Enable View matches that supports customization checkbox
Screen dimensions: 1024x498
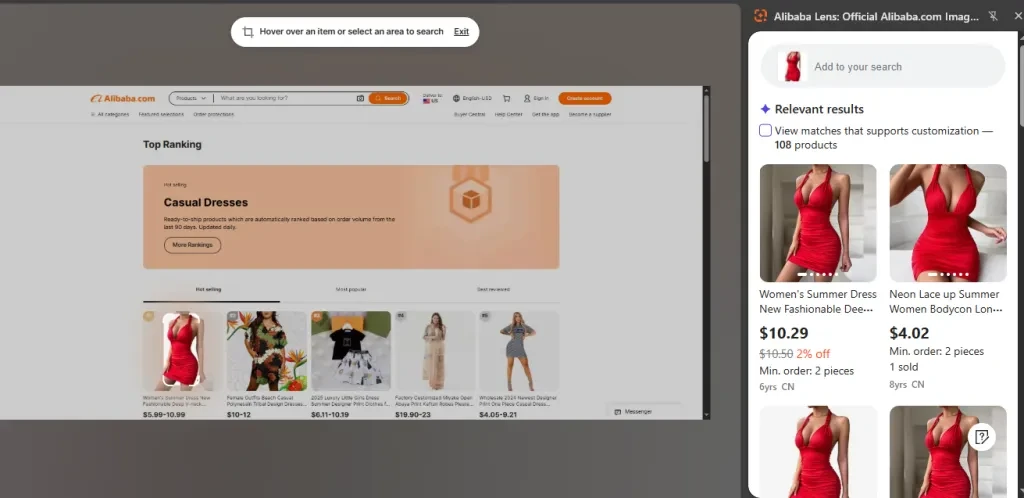(765, 131)
